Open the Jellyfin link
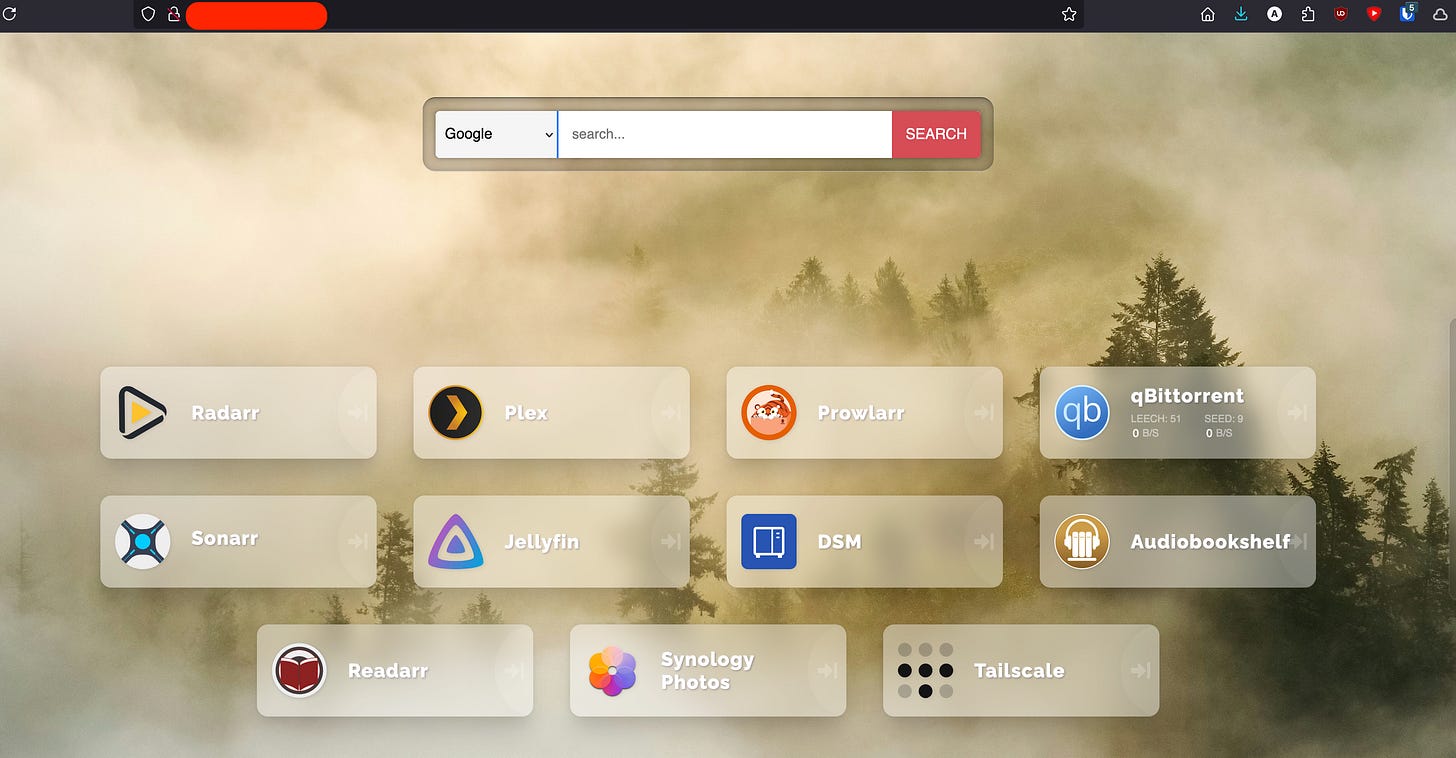 [x=541, y=541]
